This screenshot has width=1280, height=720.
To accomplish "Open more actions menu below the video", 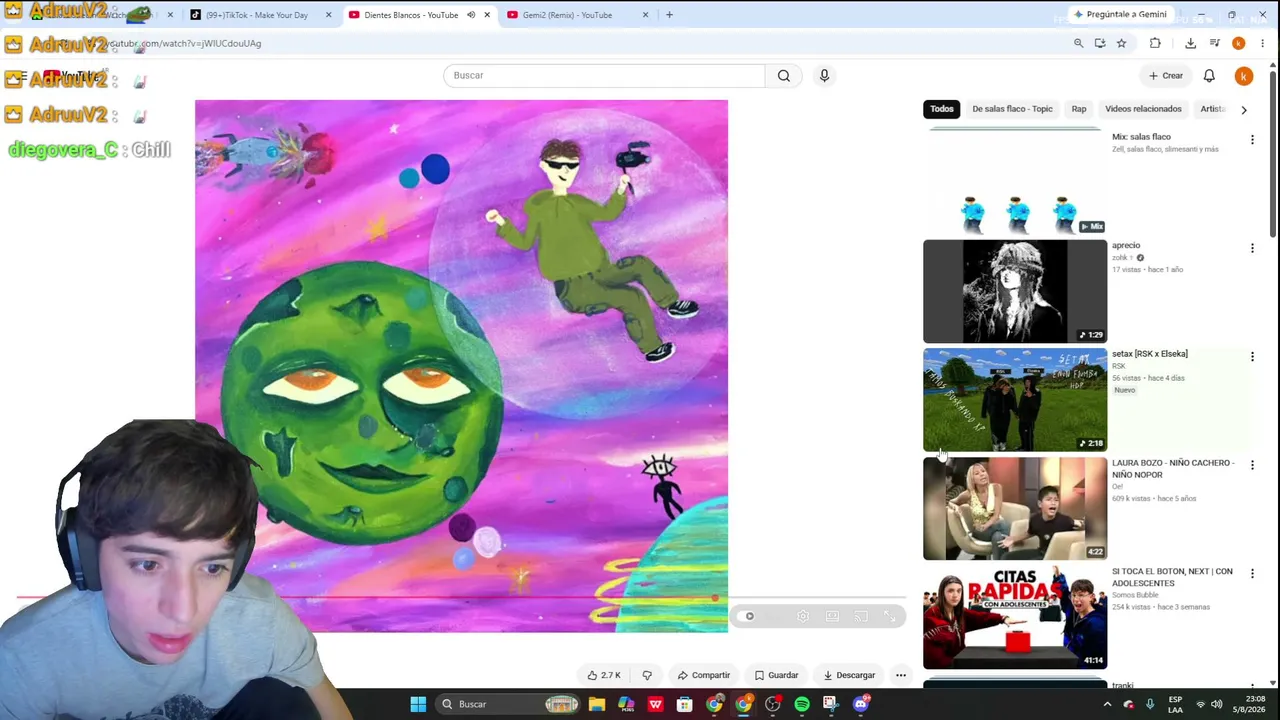I will coord(901,675).
